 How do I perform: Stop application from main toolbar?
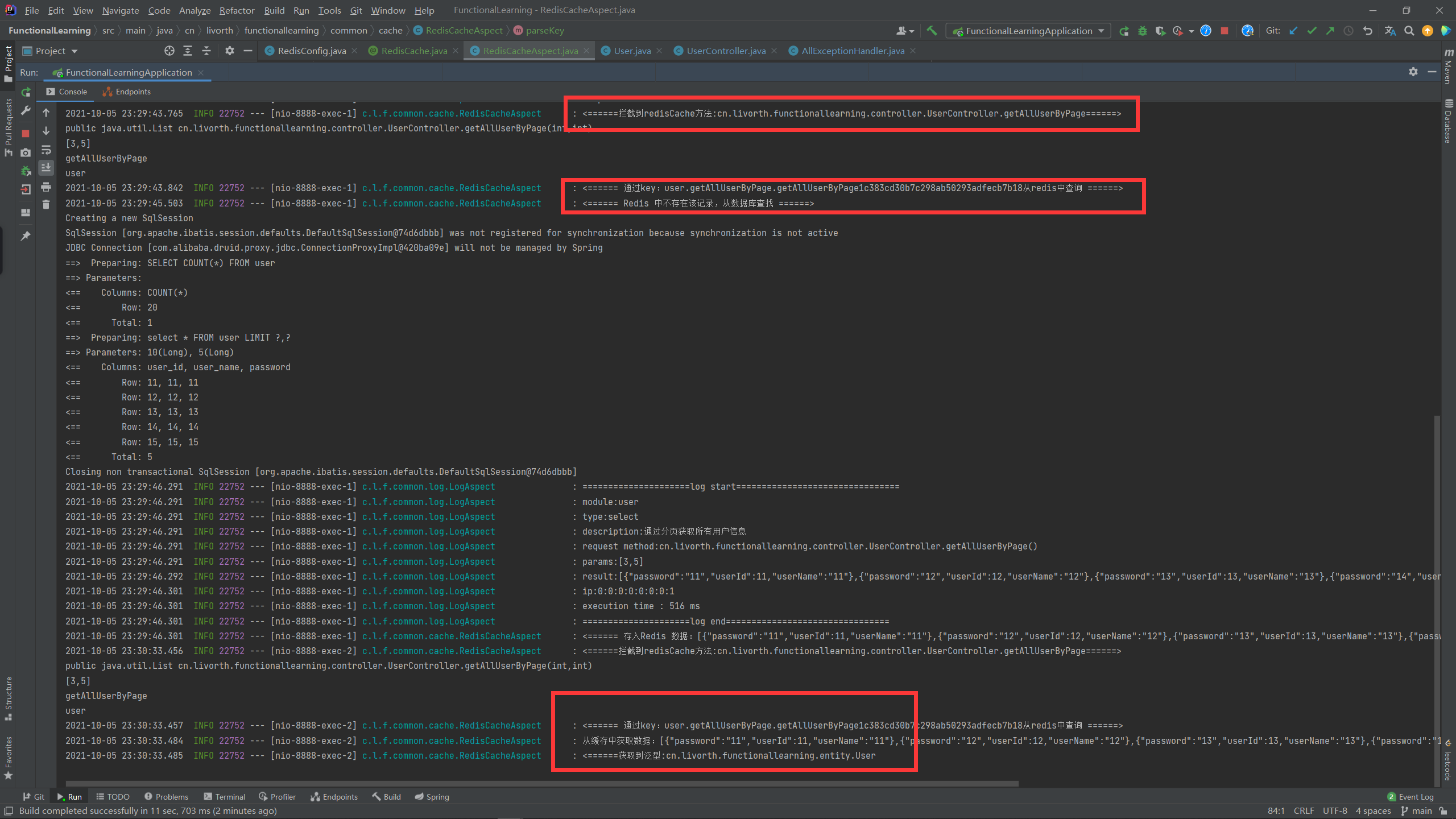1225,31
